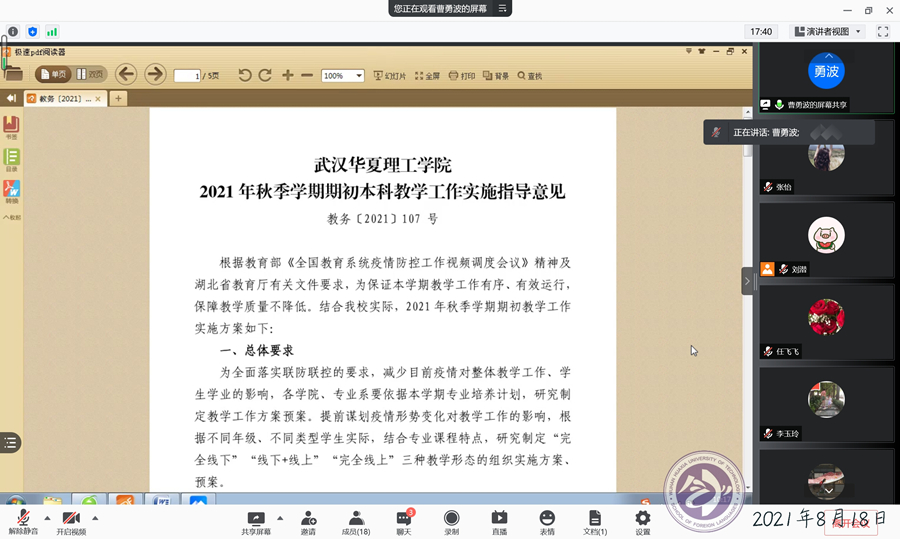Click the page number input field

coord(187,76)
